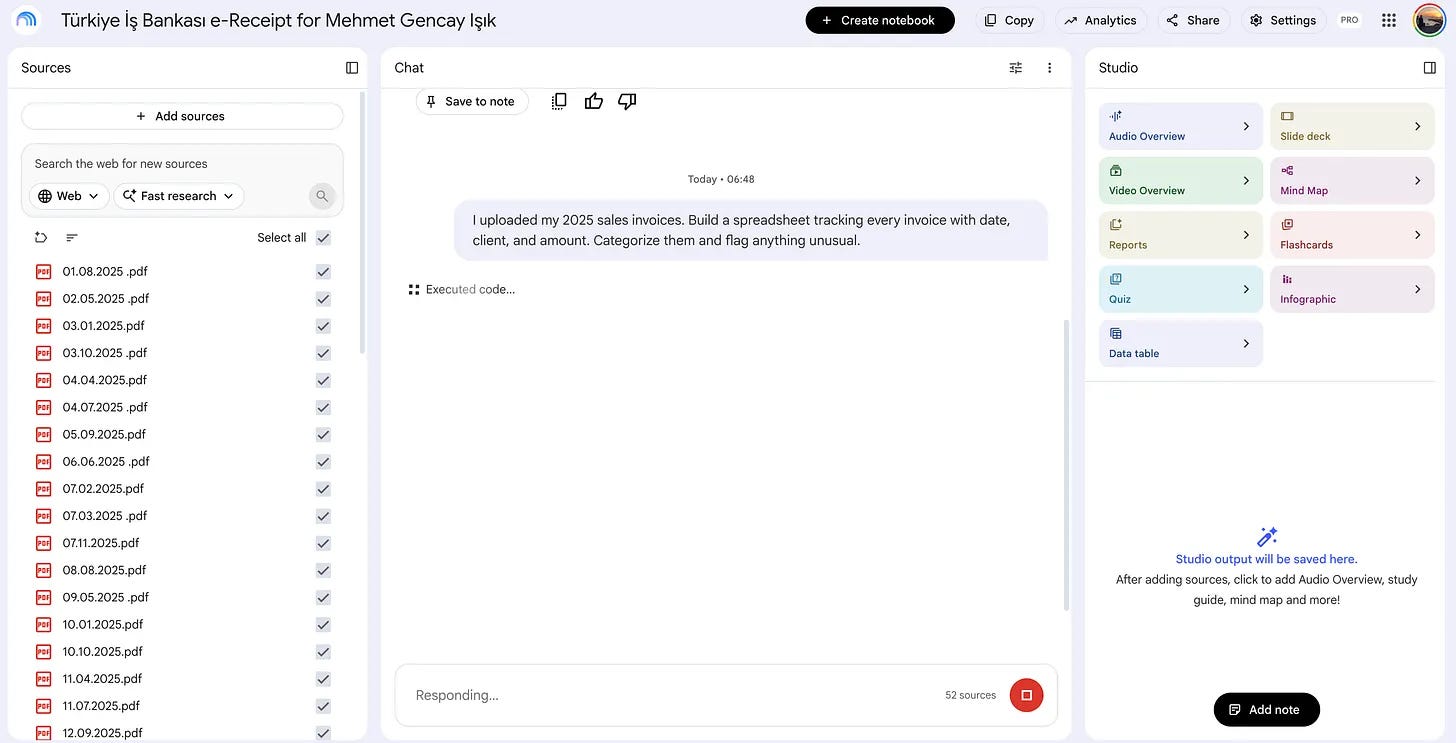Image resolution: width=1456 pixels, height=743 pixels.
Task: Click the Mind Map icon
Action: click(1287, 171)
